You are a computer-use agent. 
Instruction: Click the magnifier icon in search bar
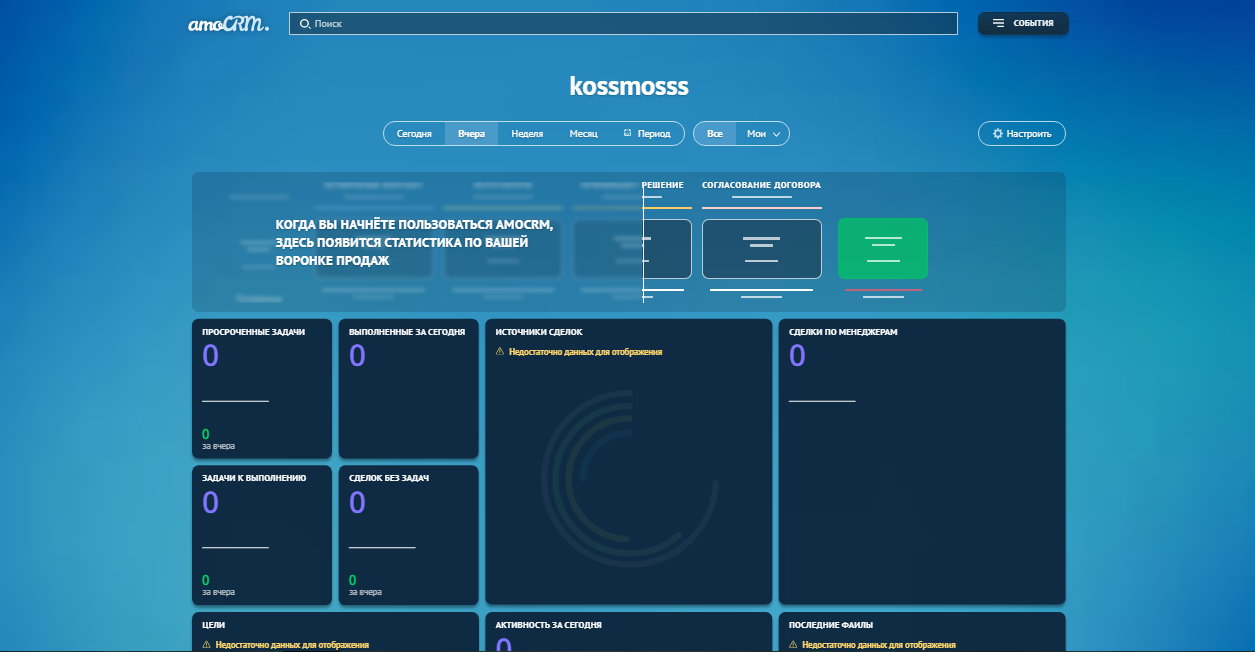304,24
